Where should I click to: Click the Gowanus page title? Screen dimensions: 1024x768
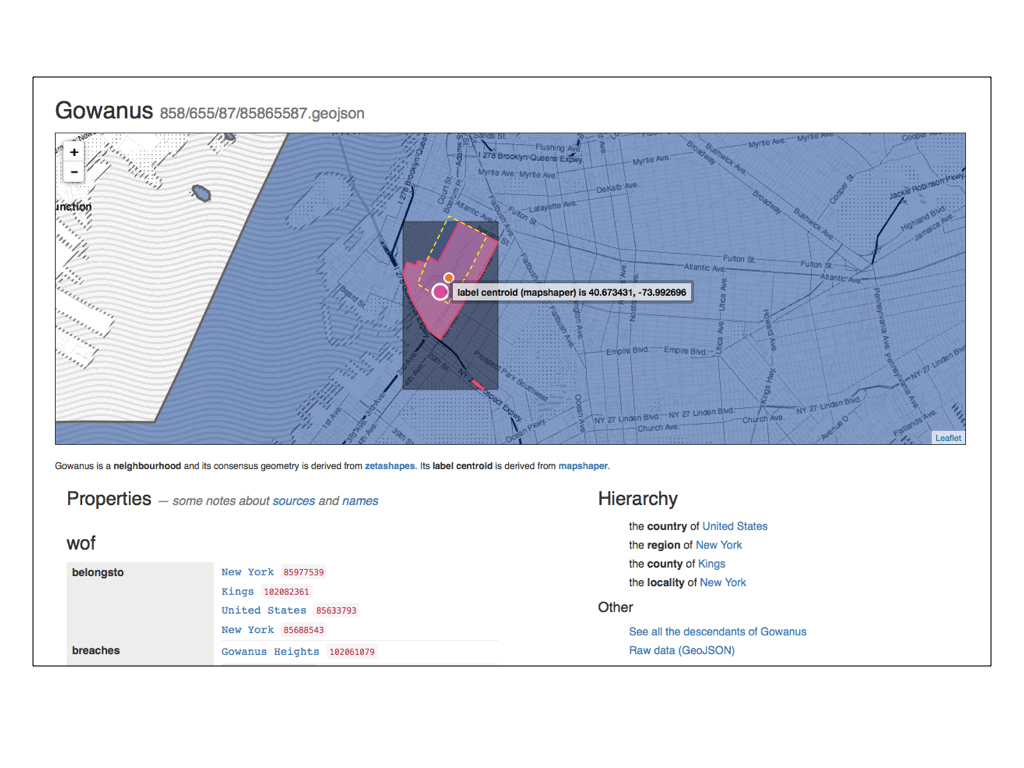tap(104, 110)
